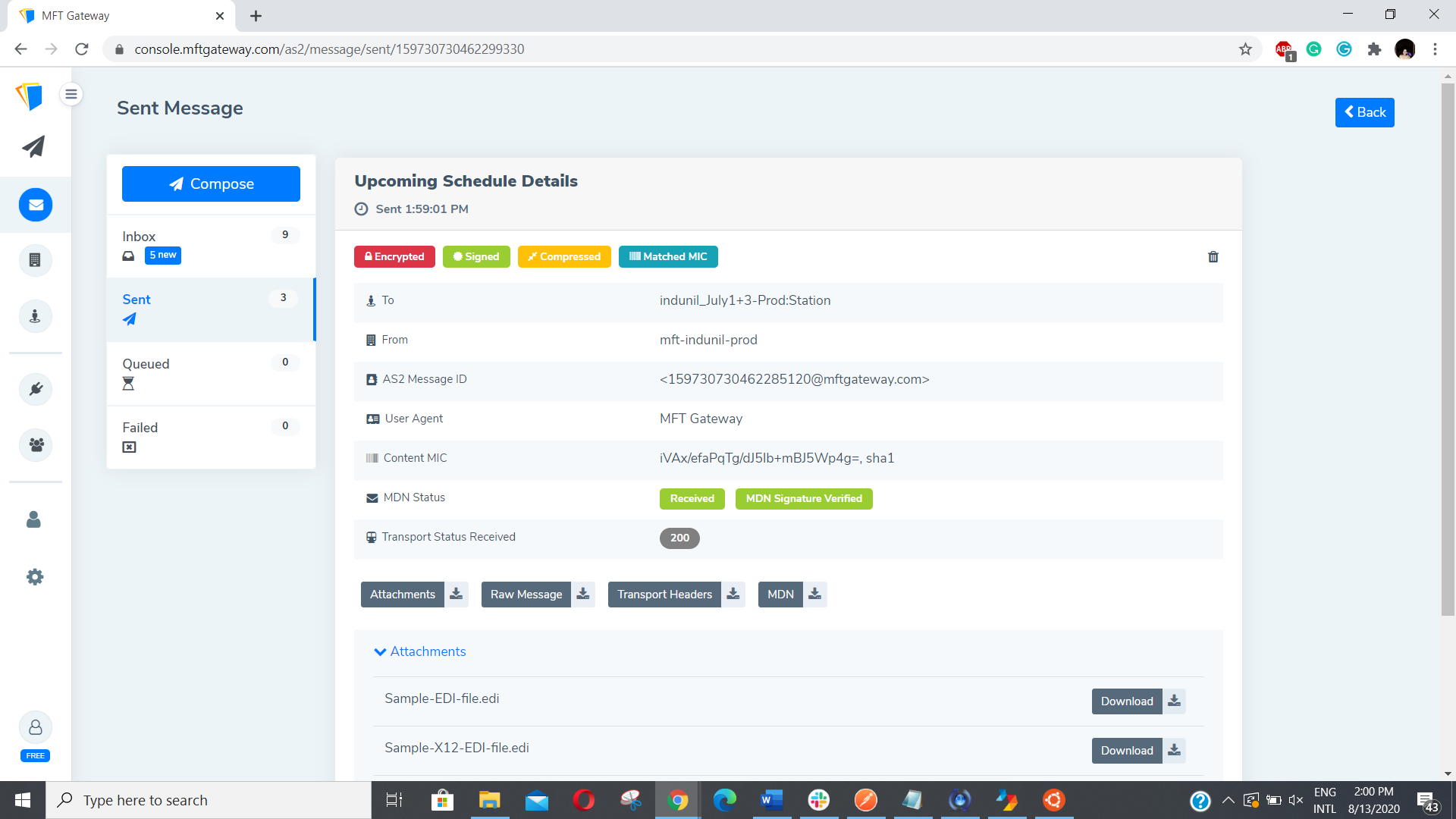Click the Transport Headers button
Image resolution: width=1456 pixels, height=819 pixels.
pos(664,594)
